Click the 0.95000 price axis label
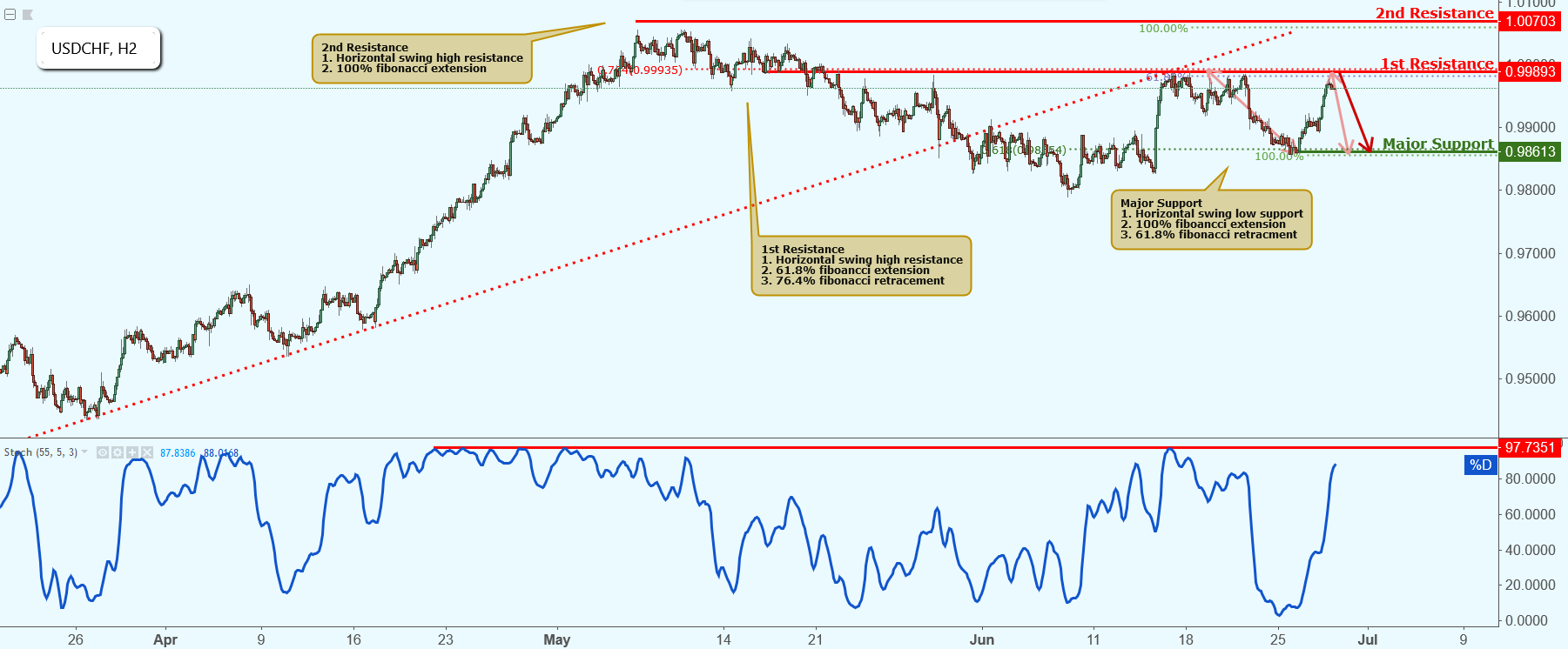The width and height of the screenshot is (1568, 649). click(x=1530, y=378)
